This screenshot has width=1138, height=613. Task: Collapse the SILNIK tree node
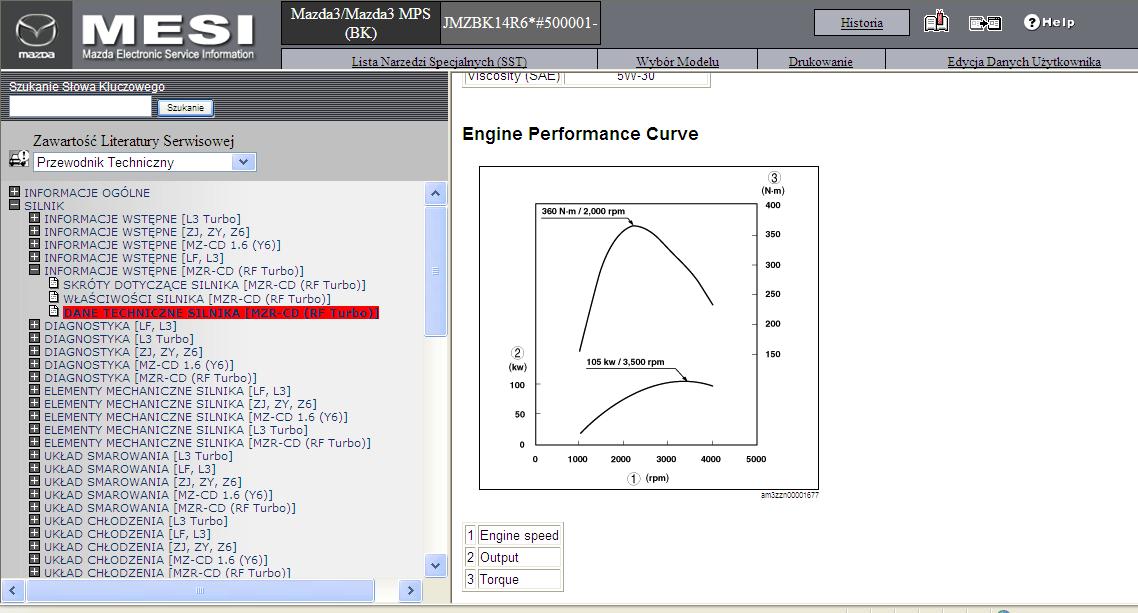tap(15, 206)
